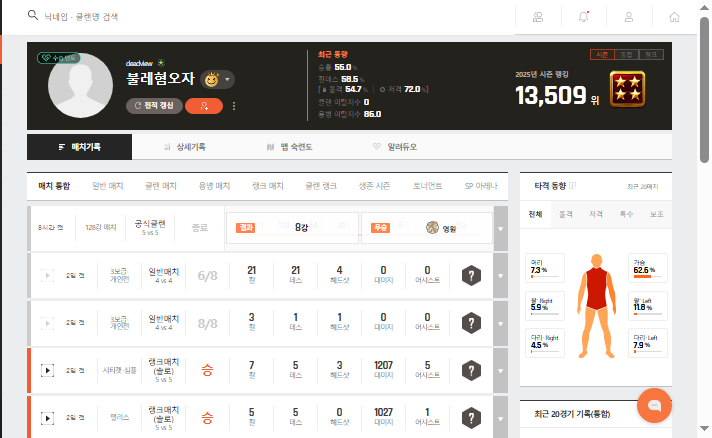Click the orange add-friend button

pyautogui.click(x=204, y=105)
